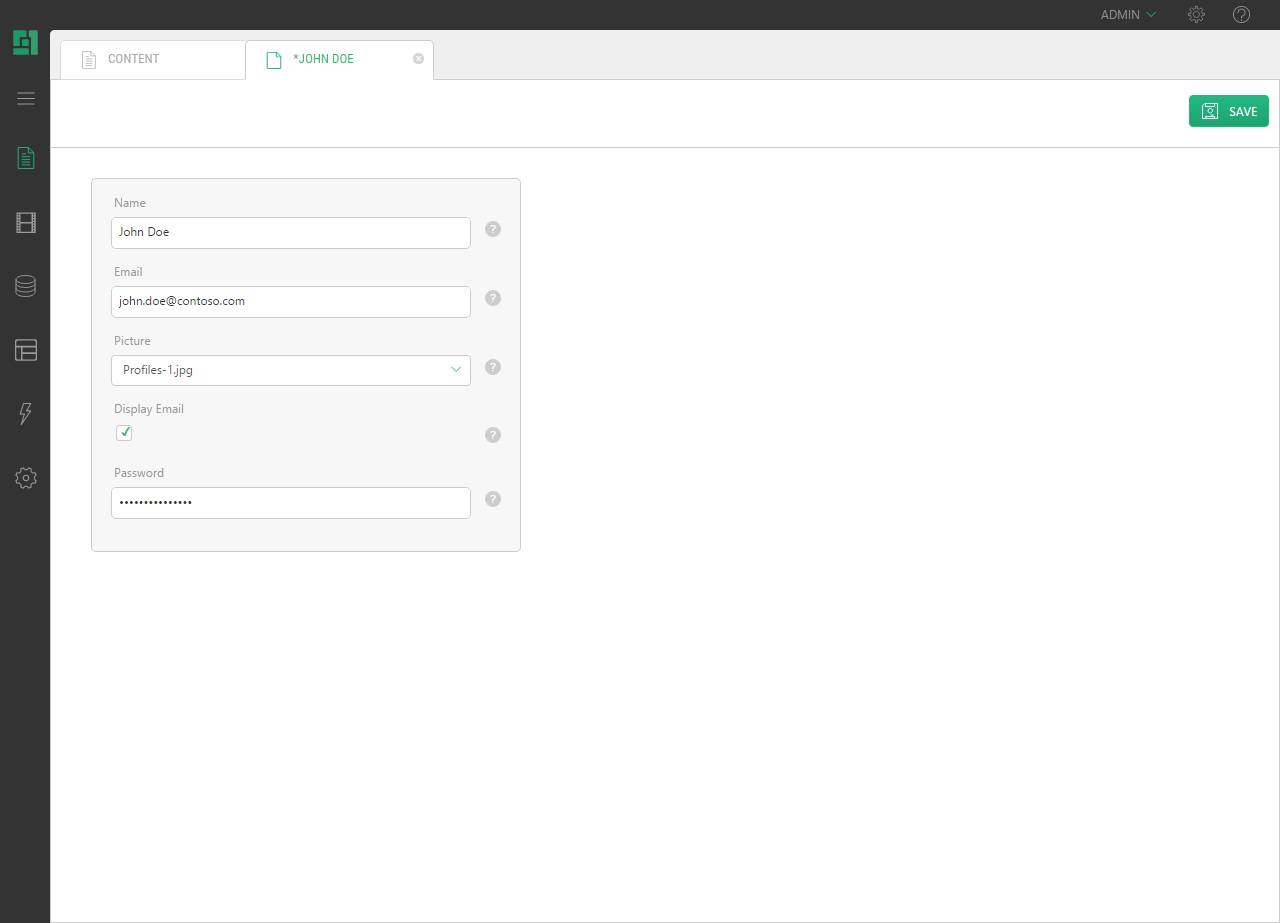Open the Media film icon in sidebar
1280x923 pixels.
26,223
